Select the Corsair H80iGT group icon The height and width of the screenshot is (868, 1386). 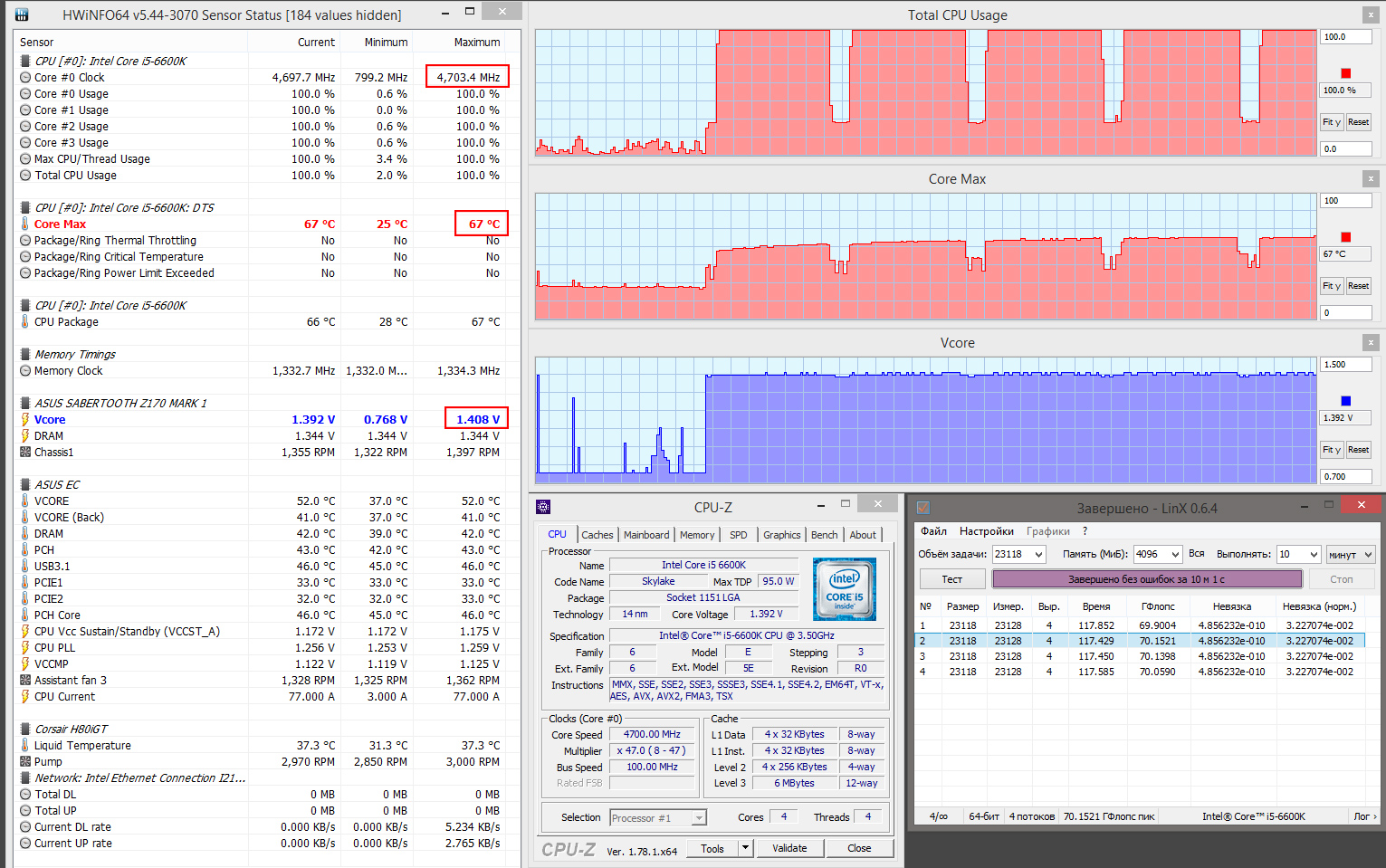pos(25,730)
